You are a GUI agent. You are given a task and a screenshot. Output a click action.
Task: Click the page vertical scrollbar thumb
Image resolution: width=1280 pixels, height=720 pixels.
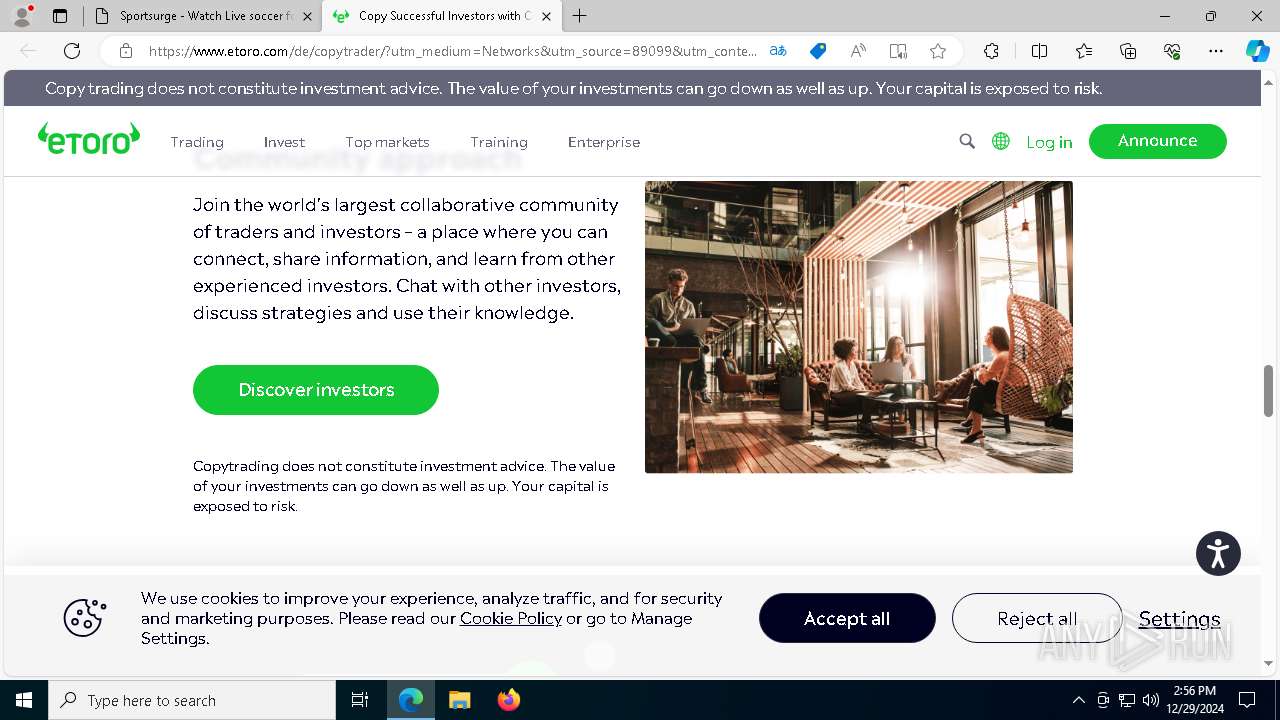(x=1268, y=390)
